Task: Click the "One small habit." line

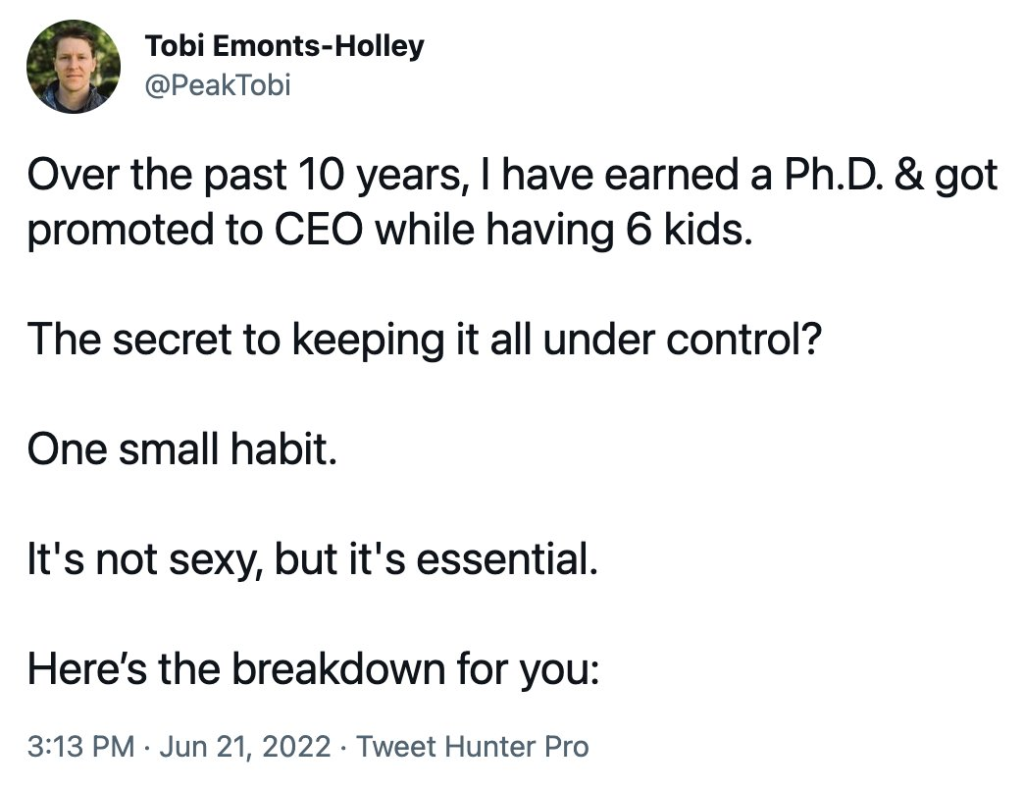Action: [183, 449]
